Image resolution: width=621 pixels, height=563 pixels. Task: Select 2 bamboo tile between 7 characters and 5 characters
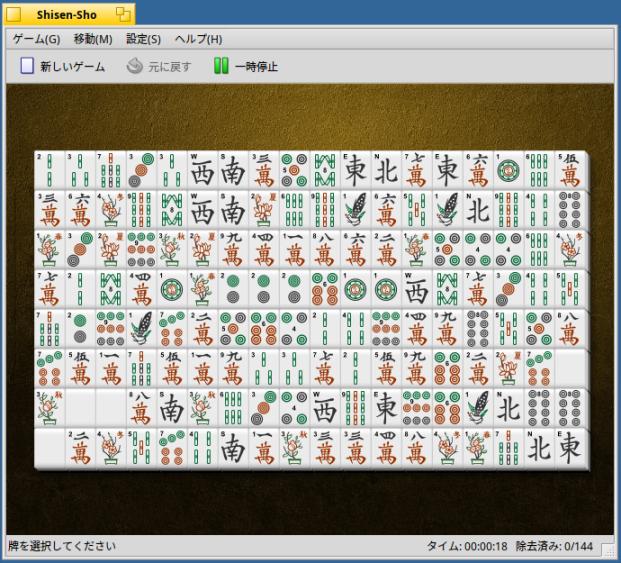pos(356,368)
